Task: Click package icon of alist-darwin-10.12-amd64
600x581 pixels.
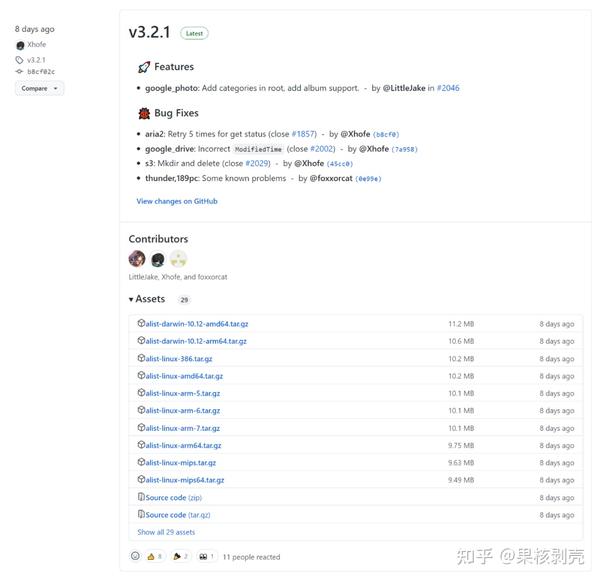Action: tap(141, 323)
